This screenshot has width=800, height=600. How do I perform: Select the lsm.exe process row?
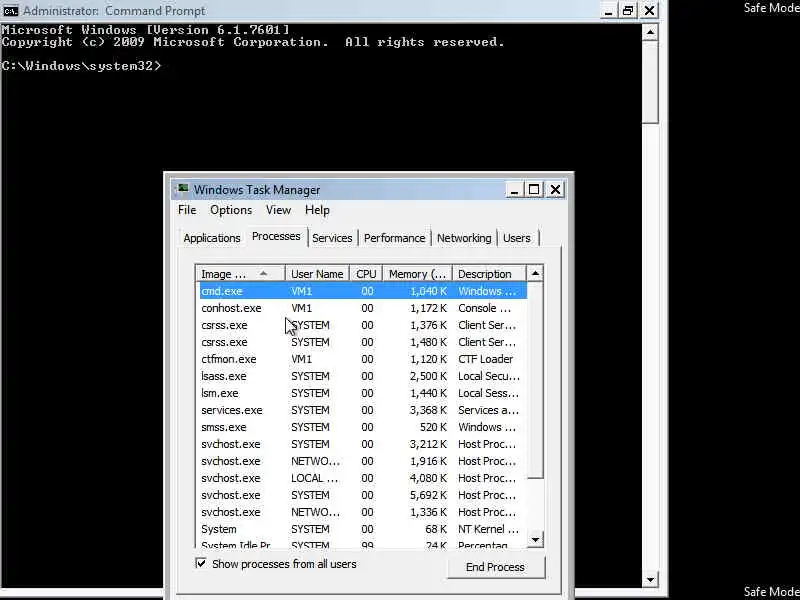[x=362, y=393]
